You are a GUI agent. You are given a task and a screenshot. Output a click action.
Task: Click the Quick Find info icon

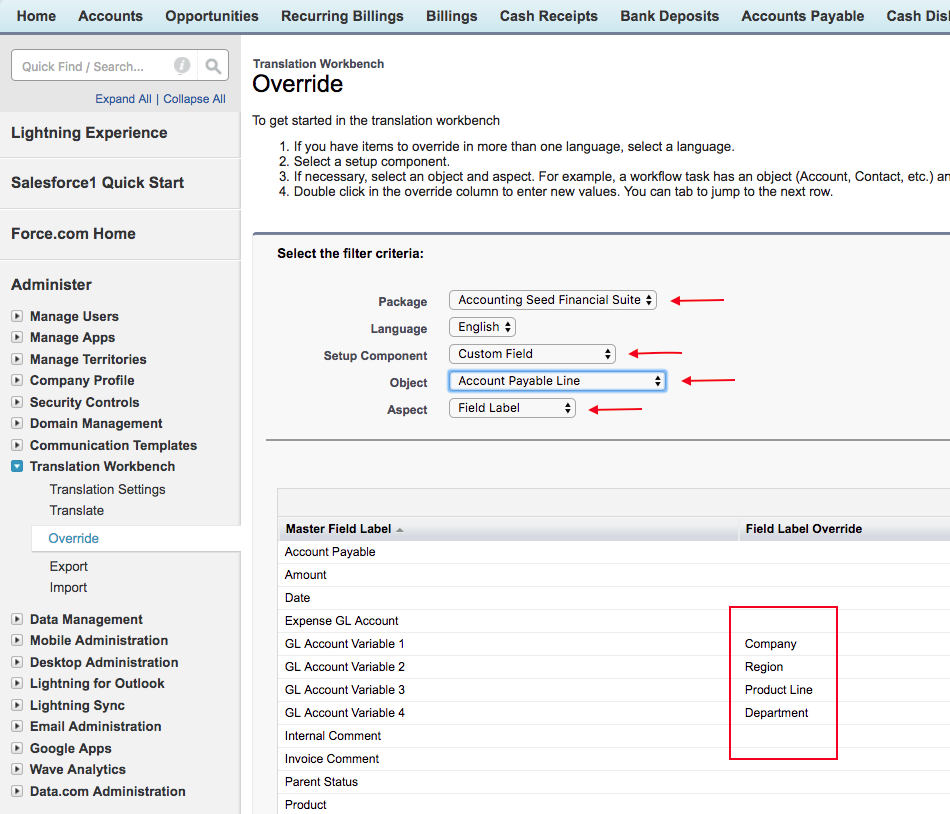coord(182,65)
